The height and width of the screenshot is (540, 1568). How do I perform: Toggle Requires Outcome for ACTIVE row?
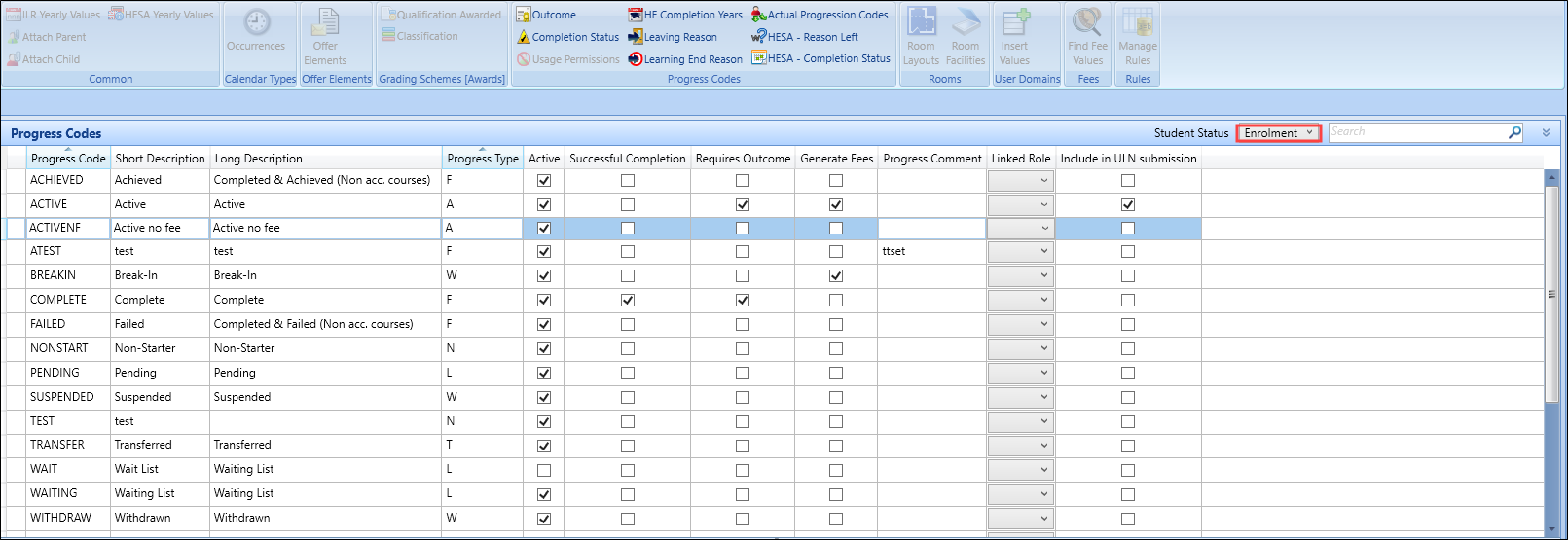tap(743, 205)
